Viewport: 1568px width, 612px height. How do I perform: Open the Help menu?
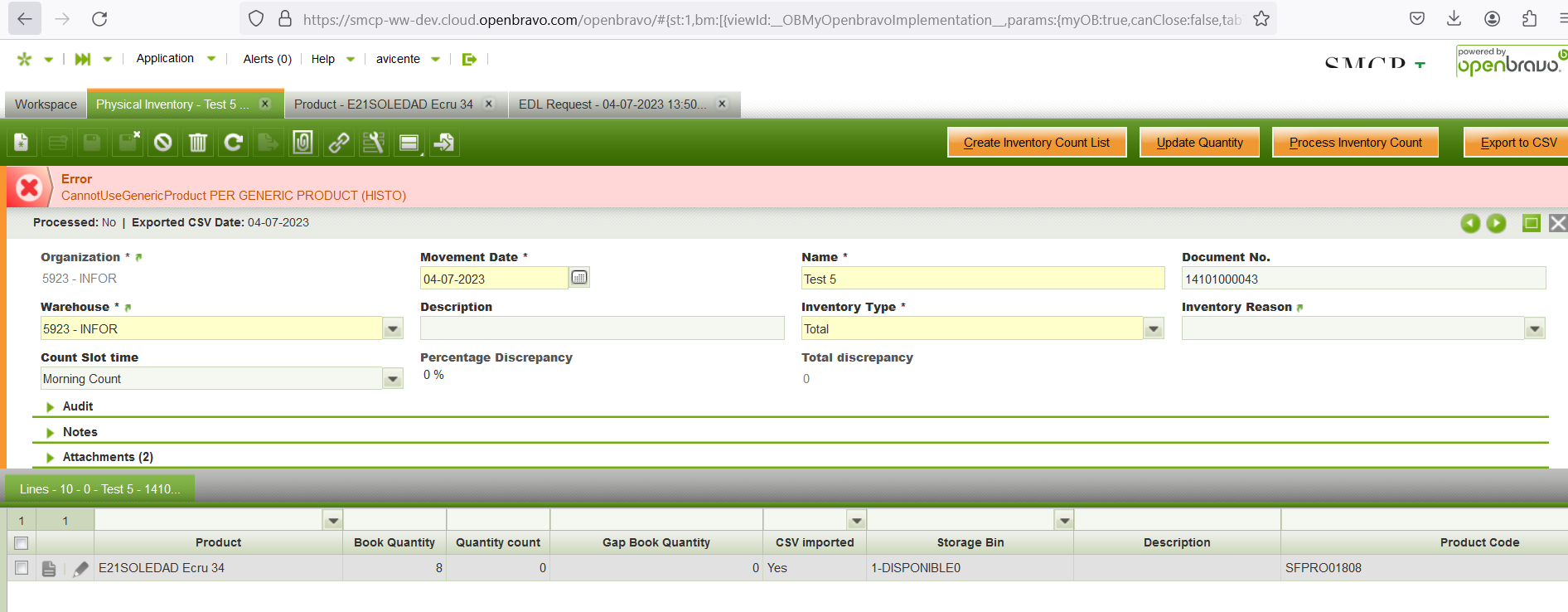pos(332,59)
